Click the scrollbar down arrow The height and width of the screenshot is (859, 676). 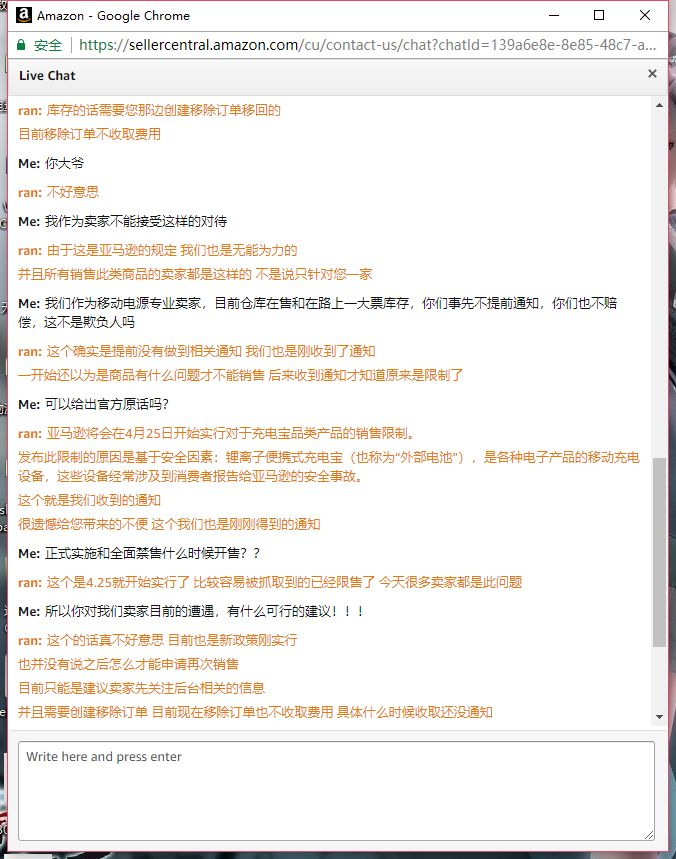tap(659, 717)
